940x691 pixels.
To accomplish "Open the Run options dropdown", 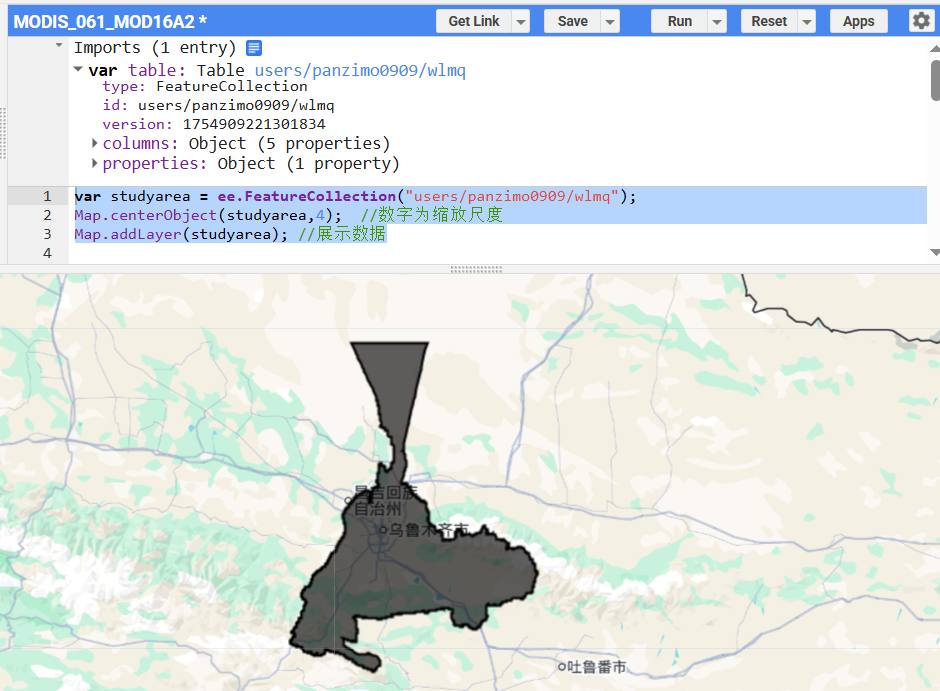I will click(715, 20).
